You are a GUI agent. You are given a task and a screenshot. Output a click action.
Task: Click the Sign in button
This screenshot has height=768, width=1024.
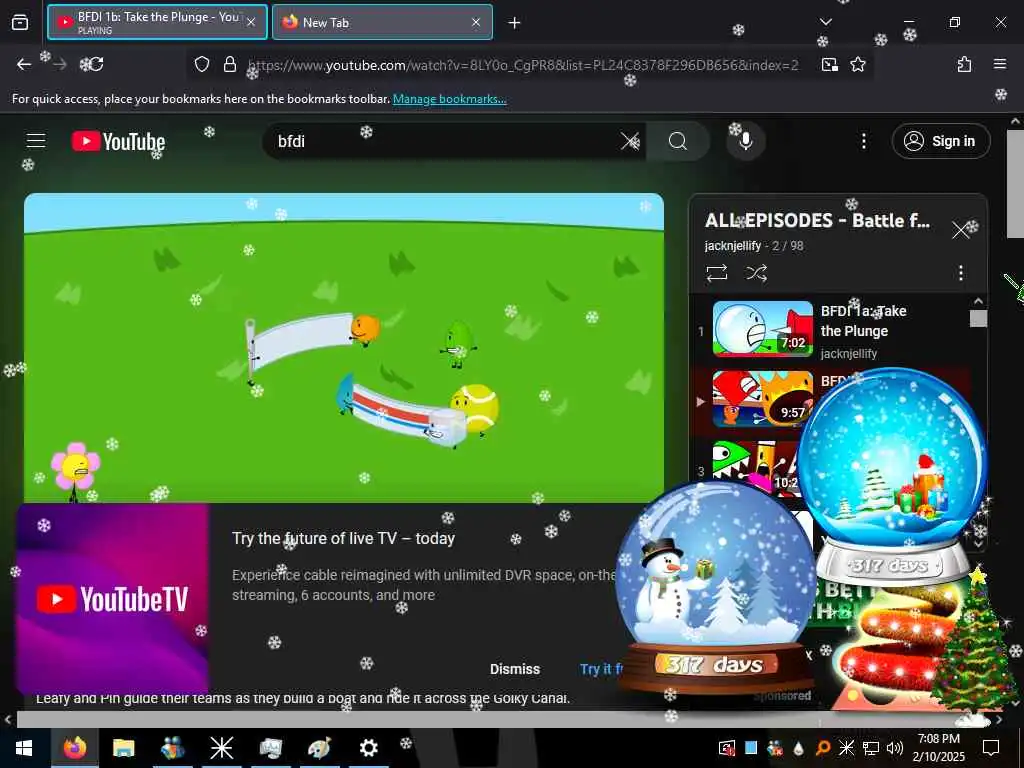tap(940, 141)
